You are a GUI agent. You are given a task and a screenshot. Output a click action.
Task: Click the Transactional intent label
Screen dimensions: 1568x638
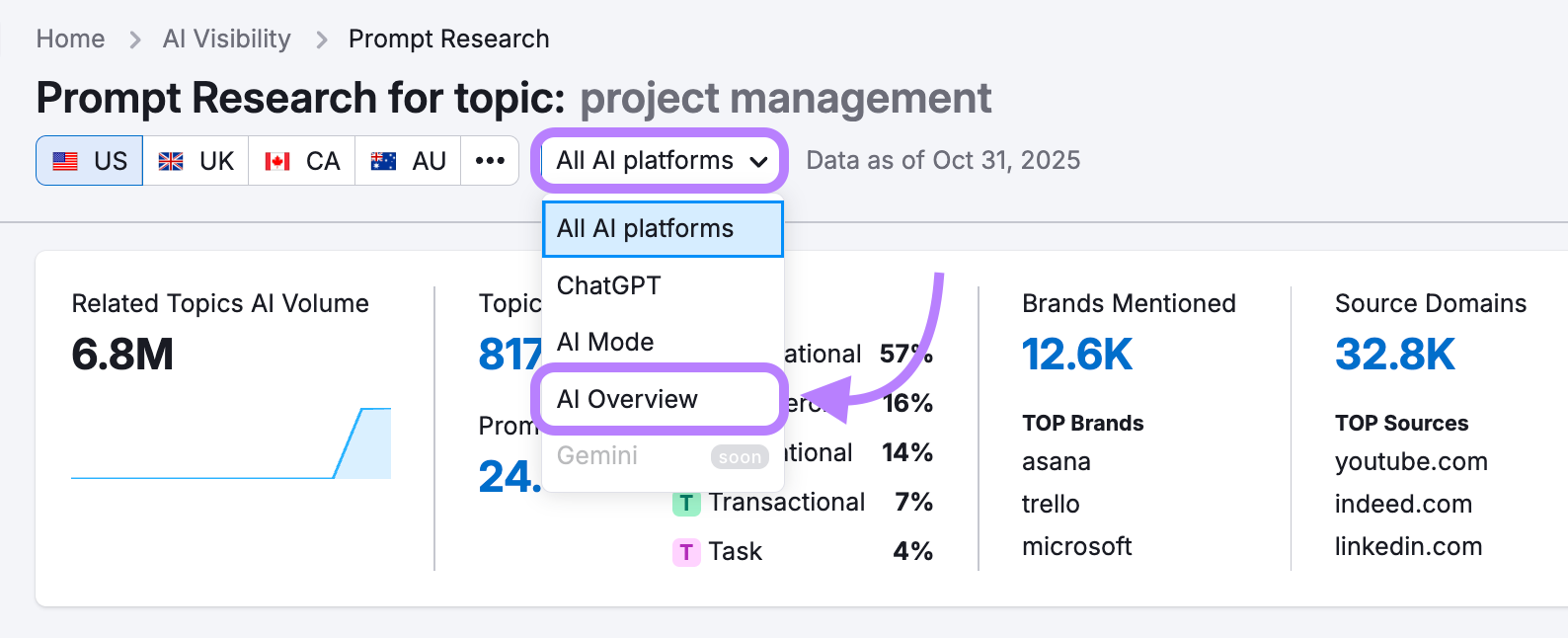787,503
